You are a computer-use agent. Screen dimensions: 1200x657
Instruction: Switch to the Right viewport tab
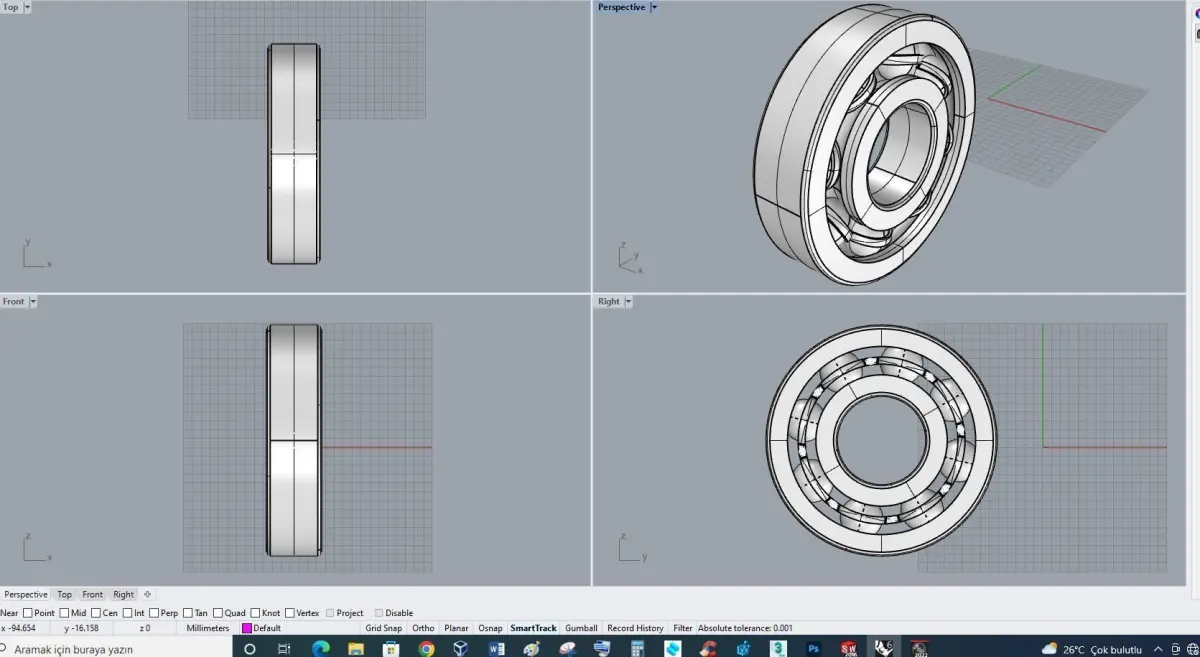[x=123, y=594]
